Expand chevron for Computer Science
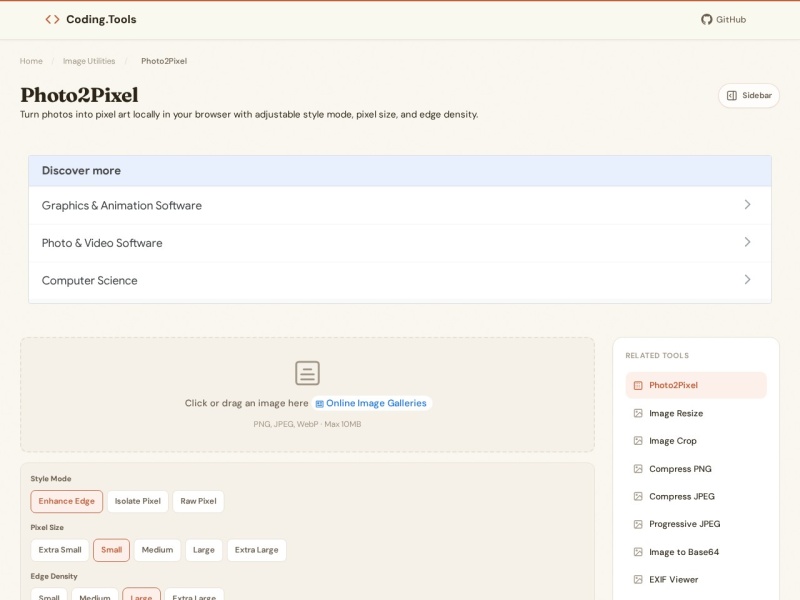 click(x=747, y=280)
